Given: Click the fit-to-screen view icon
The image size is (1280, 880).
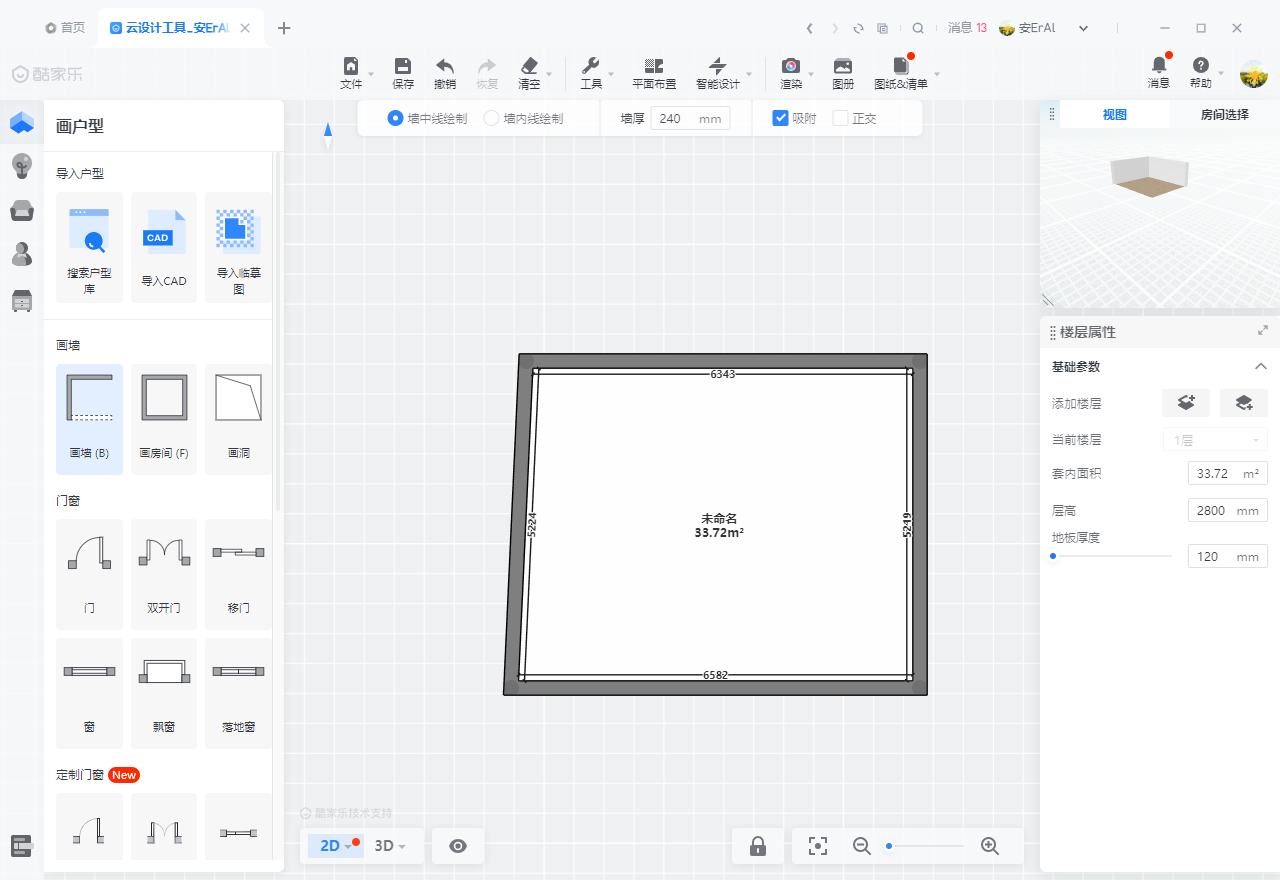Looking at the screenshot, I should point(818,846).
